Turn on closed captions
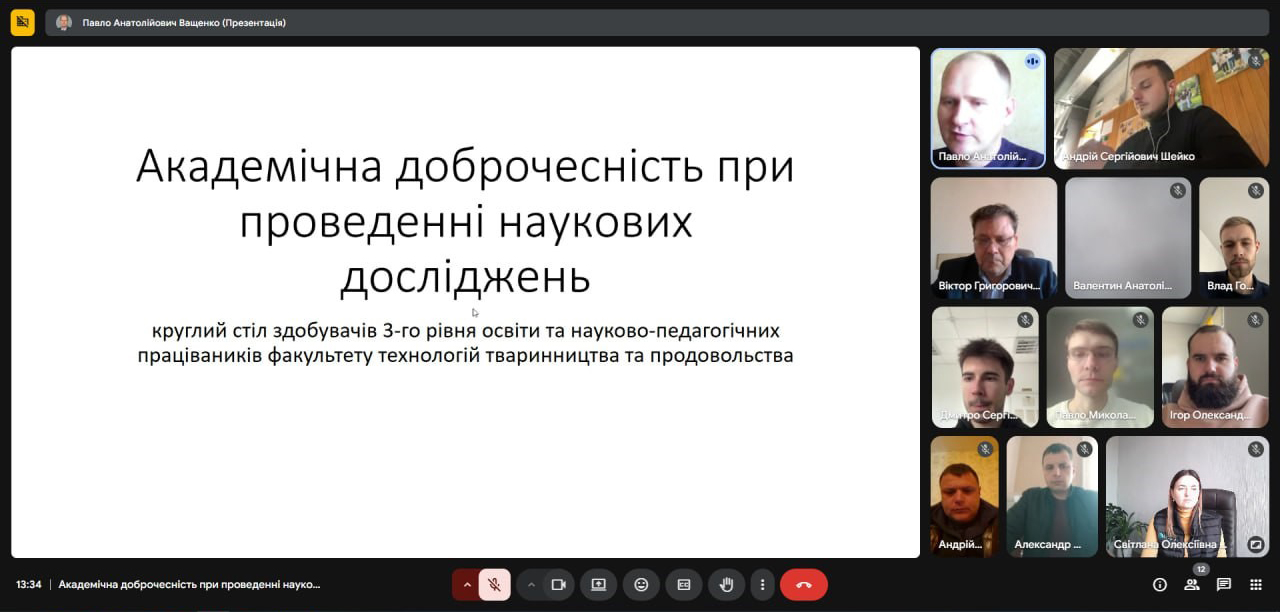The image size is (1280, 612). (x=684, y=584)
